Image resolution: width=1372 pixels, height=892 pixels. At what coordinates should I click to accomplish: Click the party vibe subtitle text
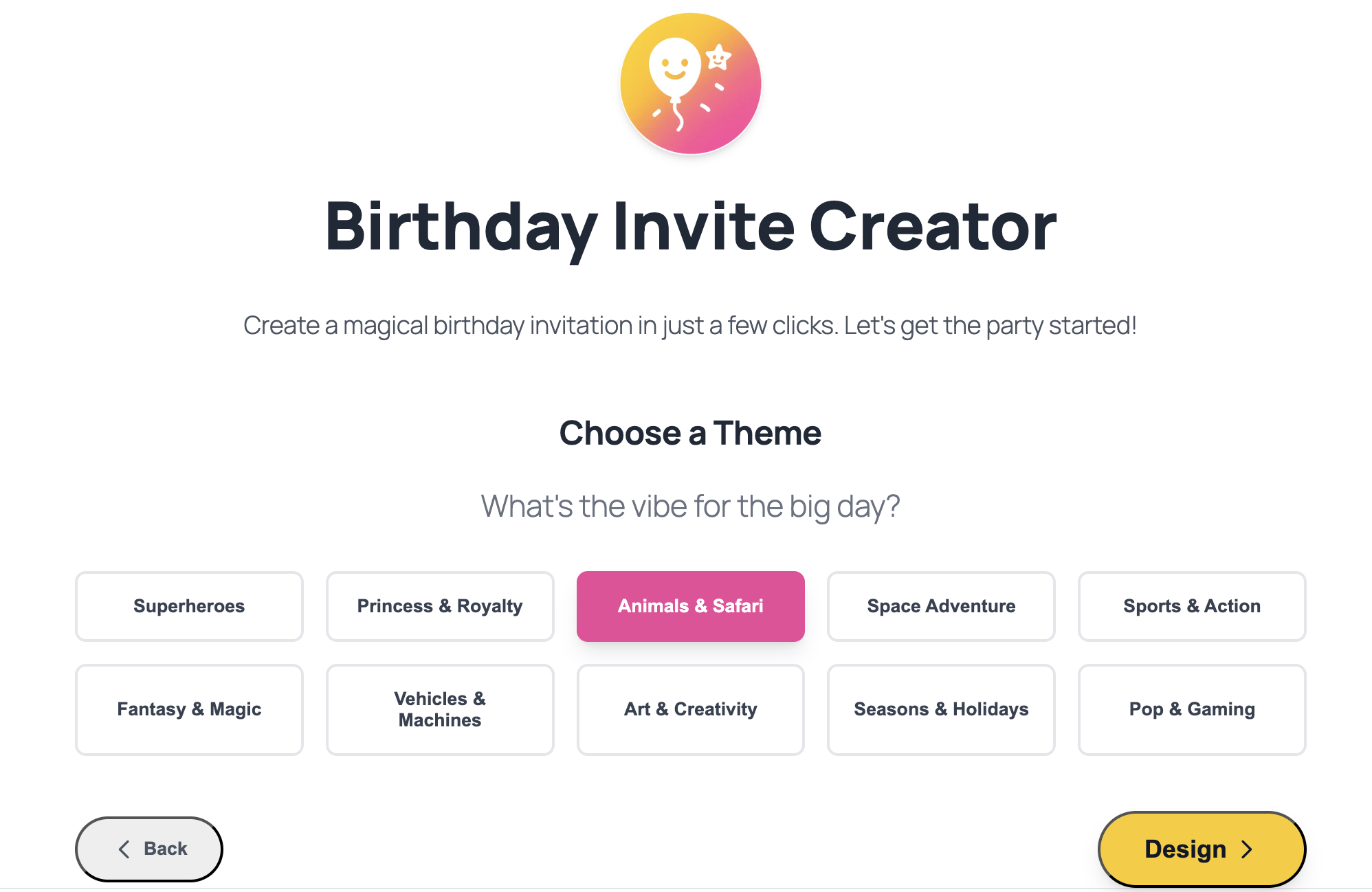[689, 506]
